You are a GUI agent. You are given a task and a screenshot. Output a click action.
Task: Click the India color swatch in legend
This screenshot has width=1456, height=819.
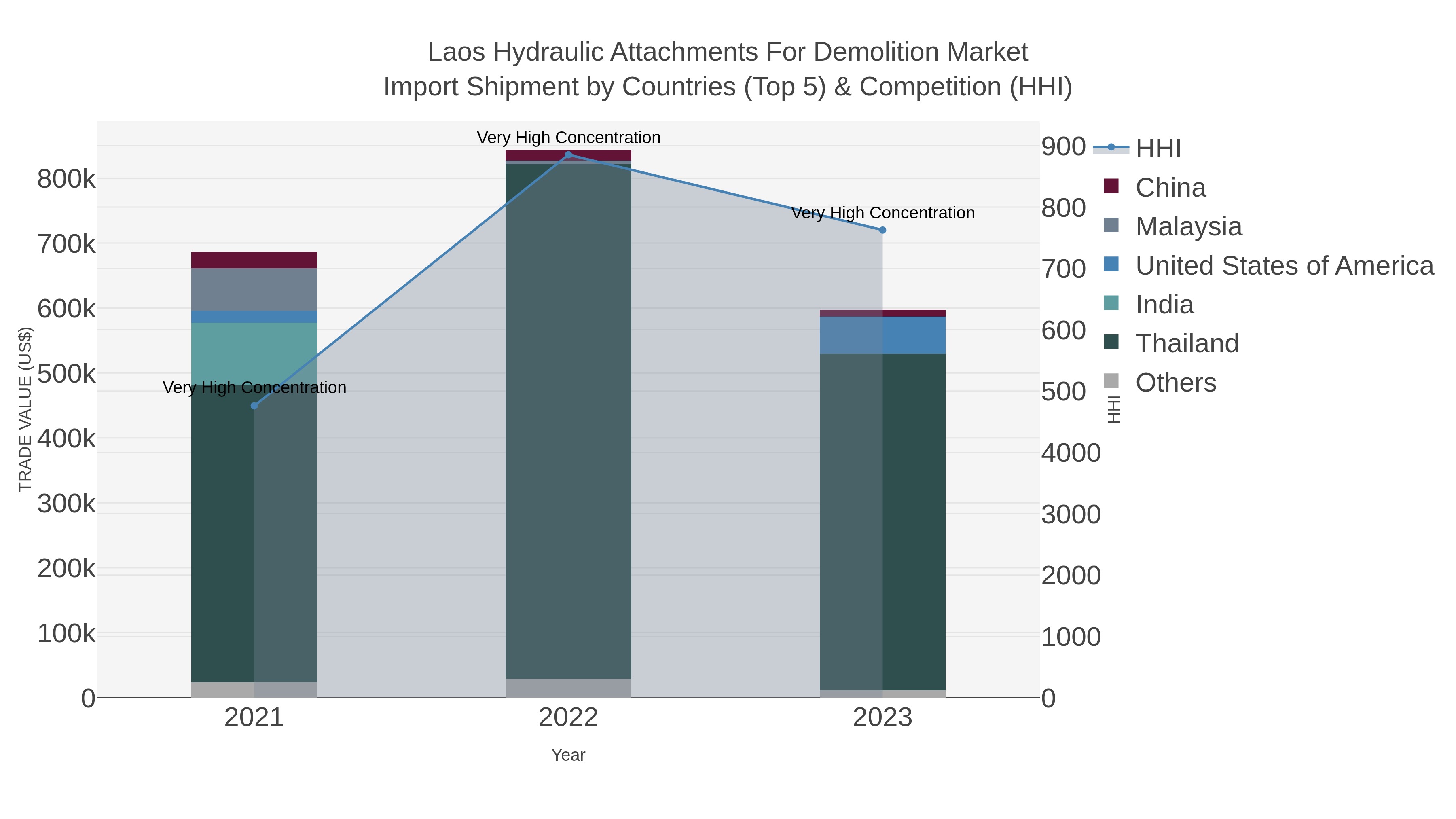(1111, 303)
